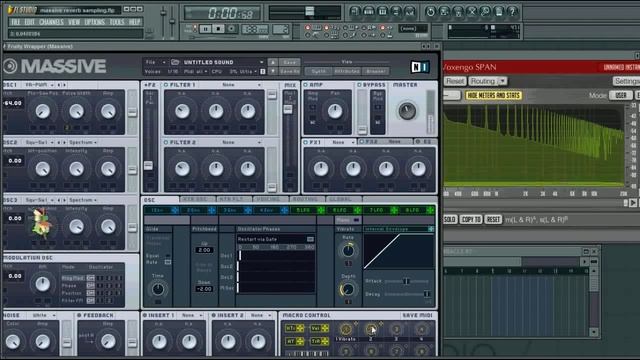The height and width of the screenshot is (360, 640).
Task: Open the Filter 2 type dropdown
Action: click(x=241, y=142)
